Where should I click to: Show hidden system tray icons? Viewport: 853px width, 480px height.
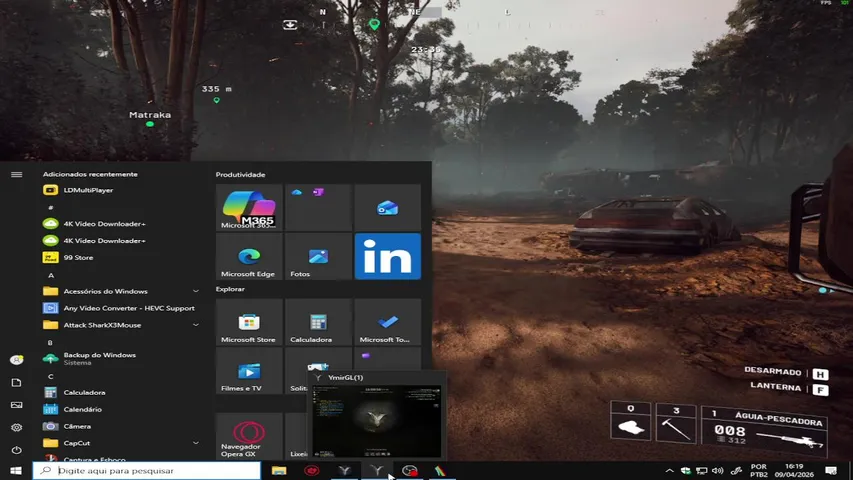coord(670,471)
